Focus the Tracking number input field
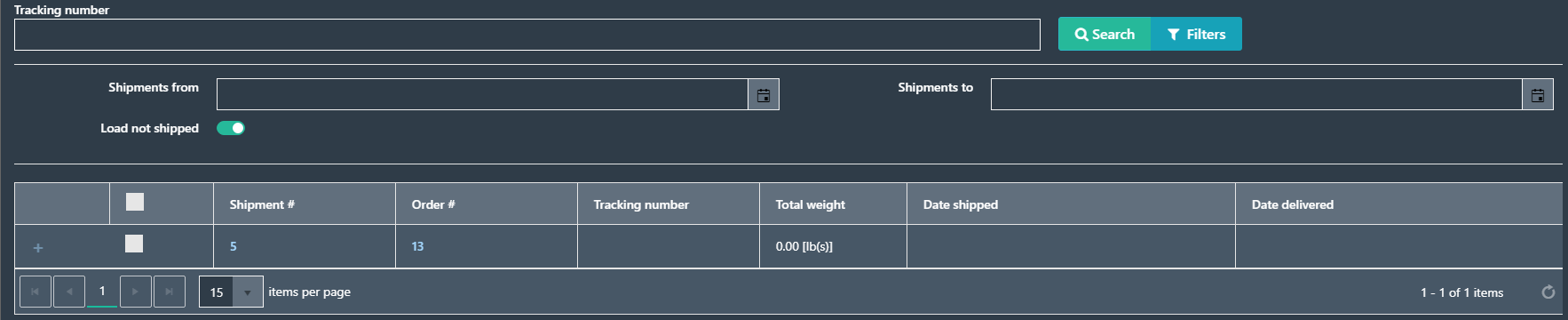 (x=527, y=35)
